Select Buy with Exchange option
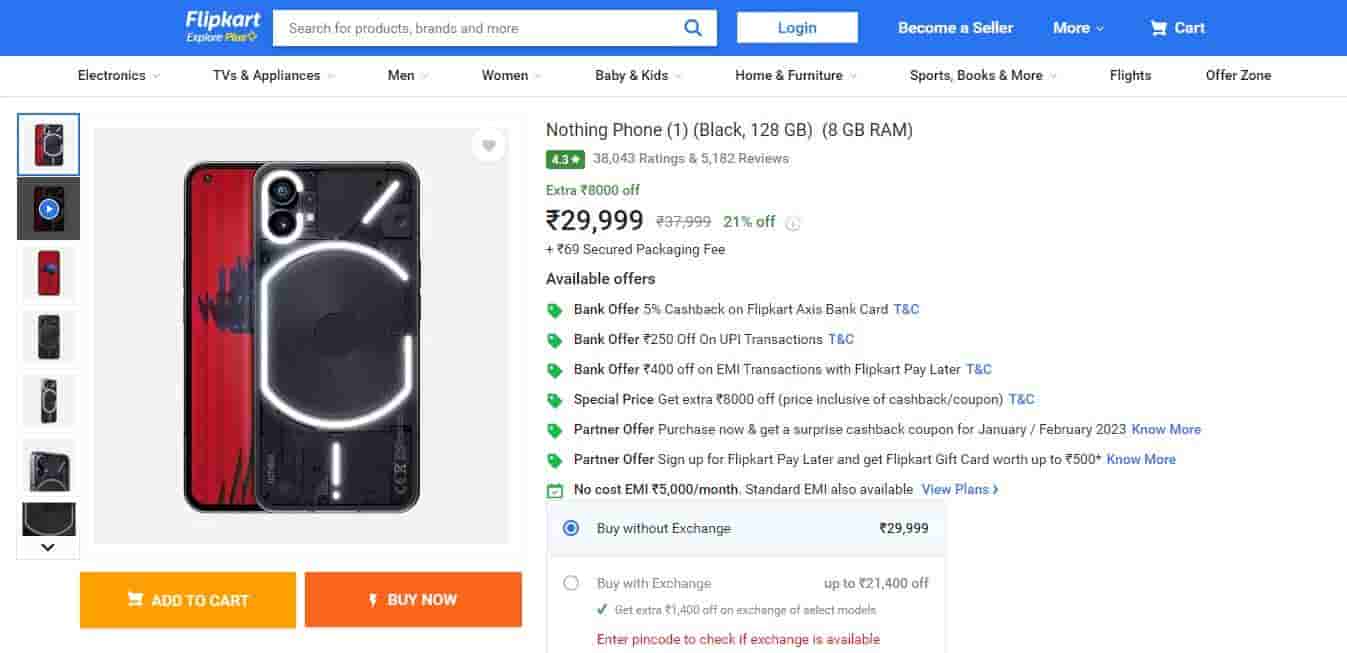The width and height of the screenshot is (1347, 653). click(x=571, y=583)
